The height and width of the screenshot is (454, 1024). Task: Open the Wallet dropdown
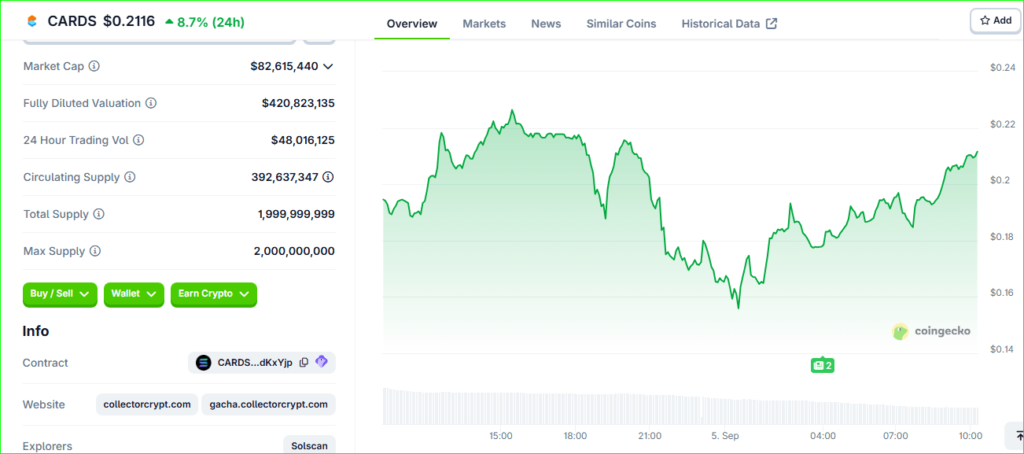coord(133,294)
